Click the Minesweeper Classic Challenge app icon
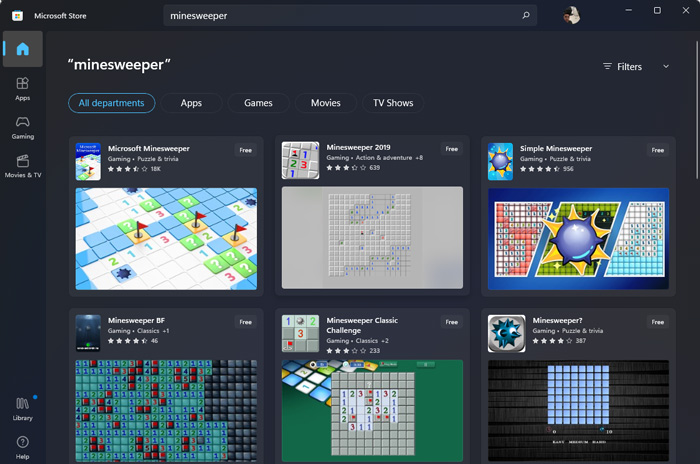This screenshot has width=700, height=464. pos(300,333)
